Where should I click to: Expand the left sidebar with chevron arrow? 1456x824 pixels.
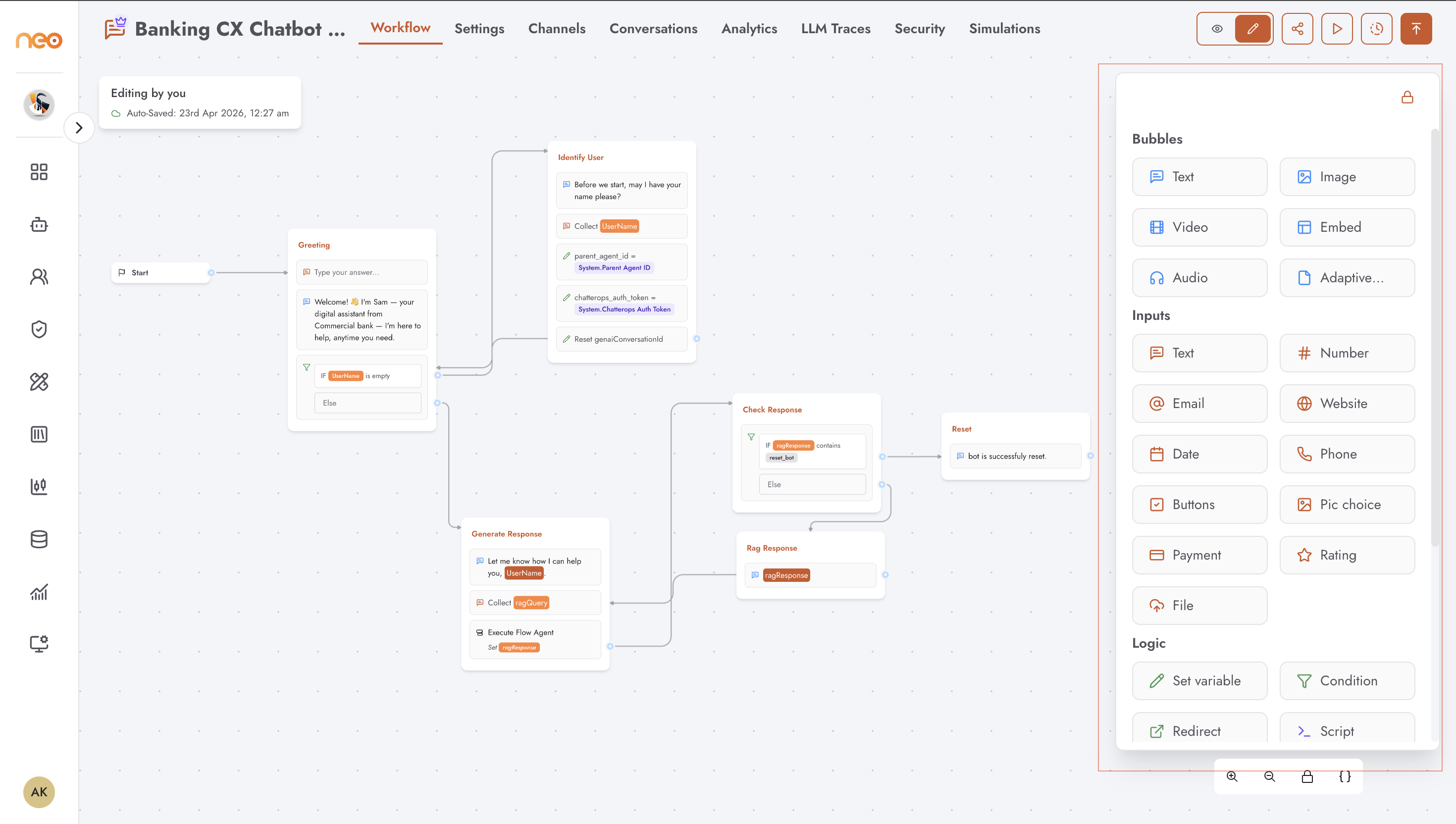tap(79, 128)
